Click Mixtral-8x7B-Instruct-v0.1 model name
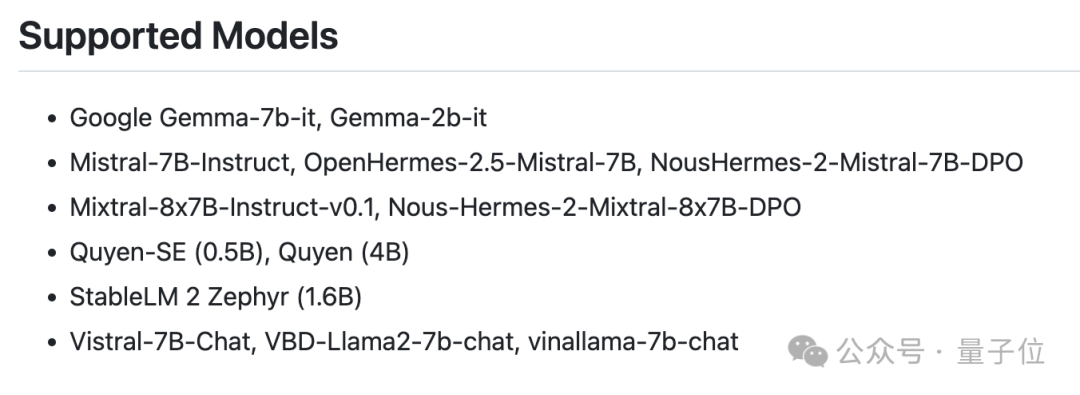Screen dimensions: 1080x395 [x=225, y=207]
